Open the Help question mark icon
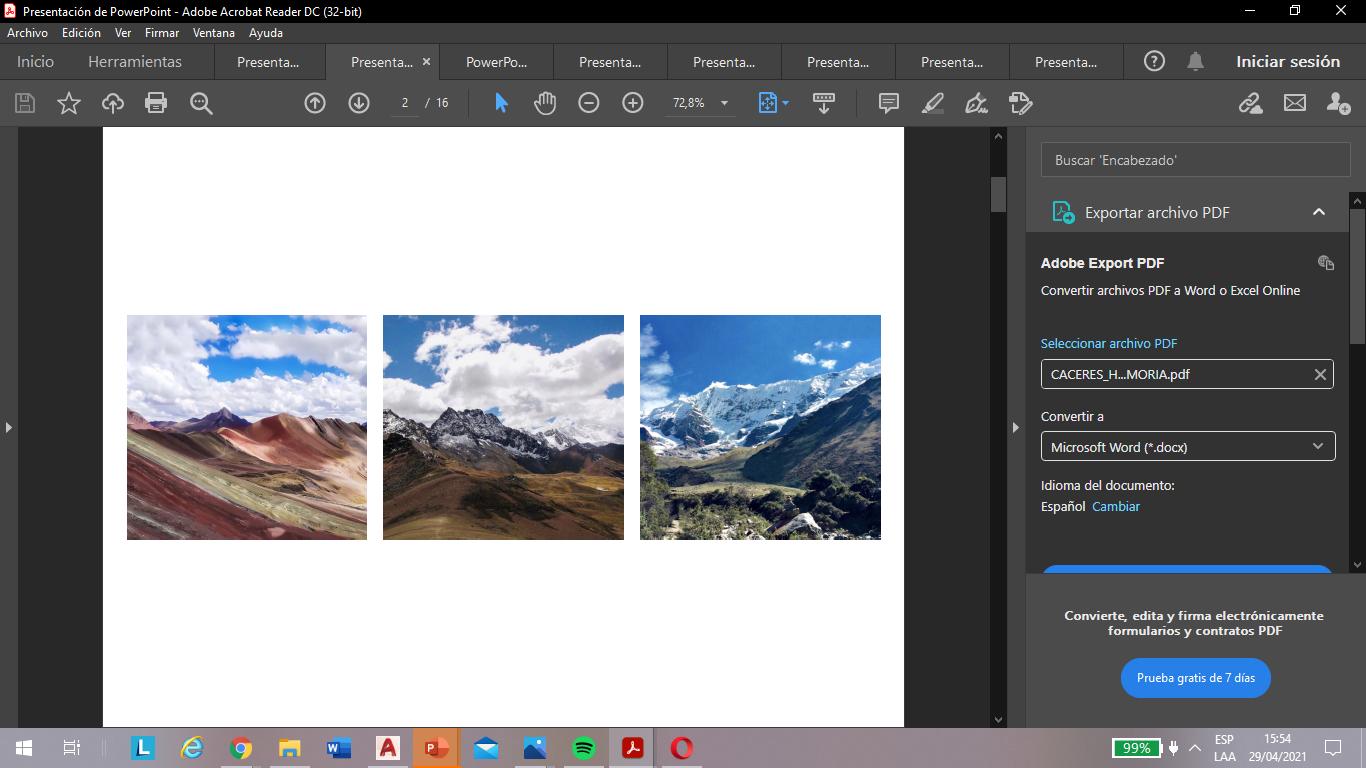 (x=1154, y=61)
